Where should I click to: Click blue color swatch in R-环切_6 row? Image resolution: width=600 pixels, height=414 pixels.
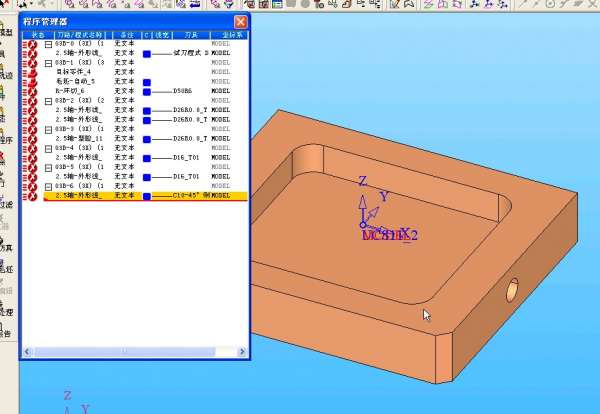147,92
